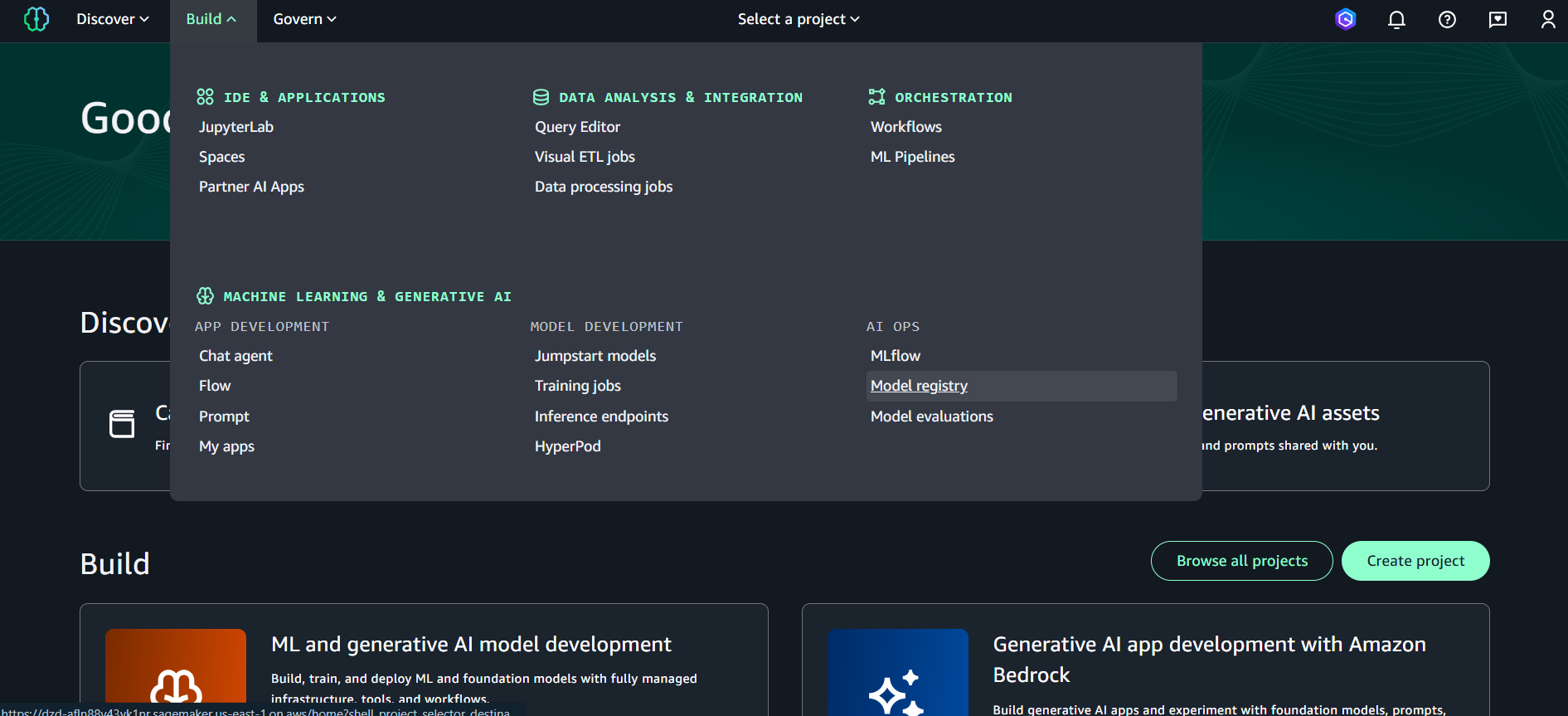
Task: Open MLflow under AI Ops
Action: [x=896, y=356]
